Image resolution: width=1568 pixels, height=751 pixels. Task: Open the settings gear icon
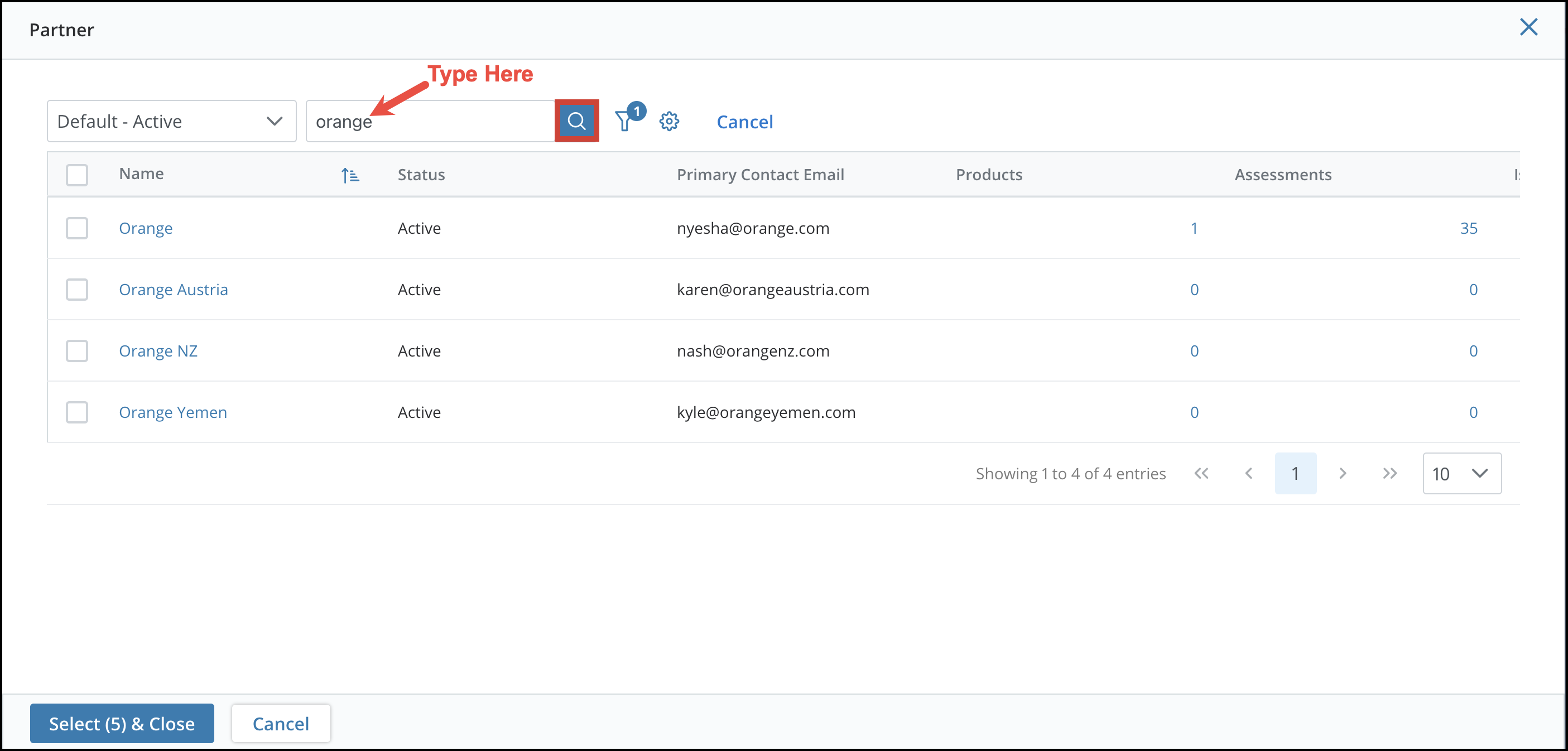point(669,121)
